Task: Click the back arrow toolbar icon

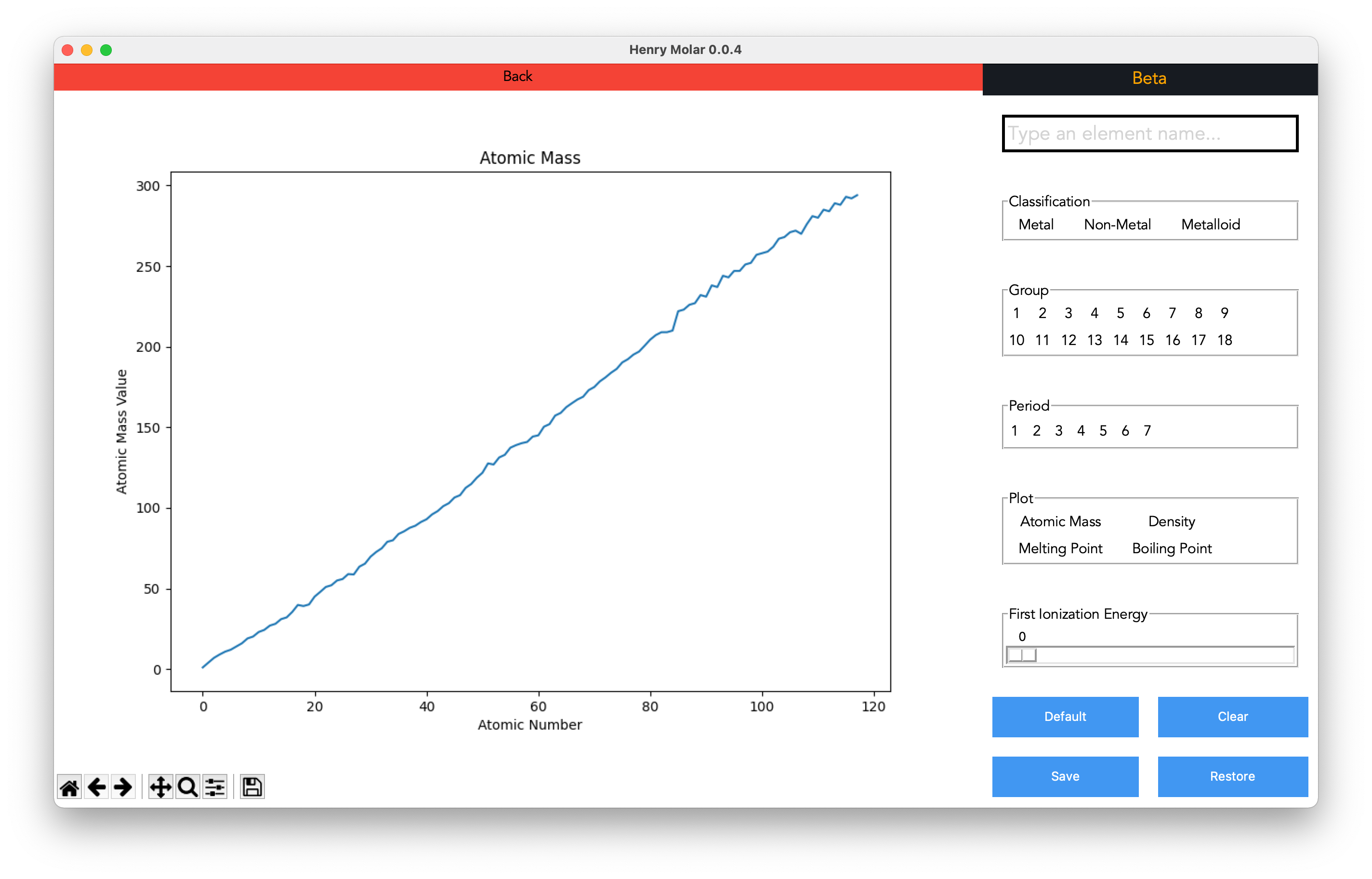Action: [96, 787]
